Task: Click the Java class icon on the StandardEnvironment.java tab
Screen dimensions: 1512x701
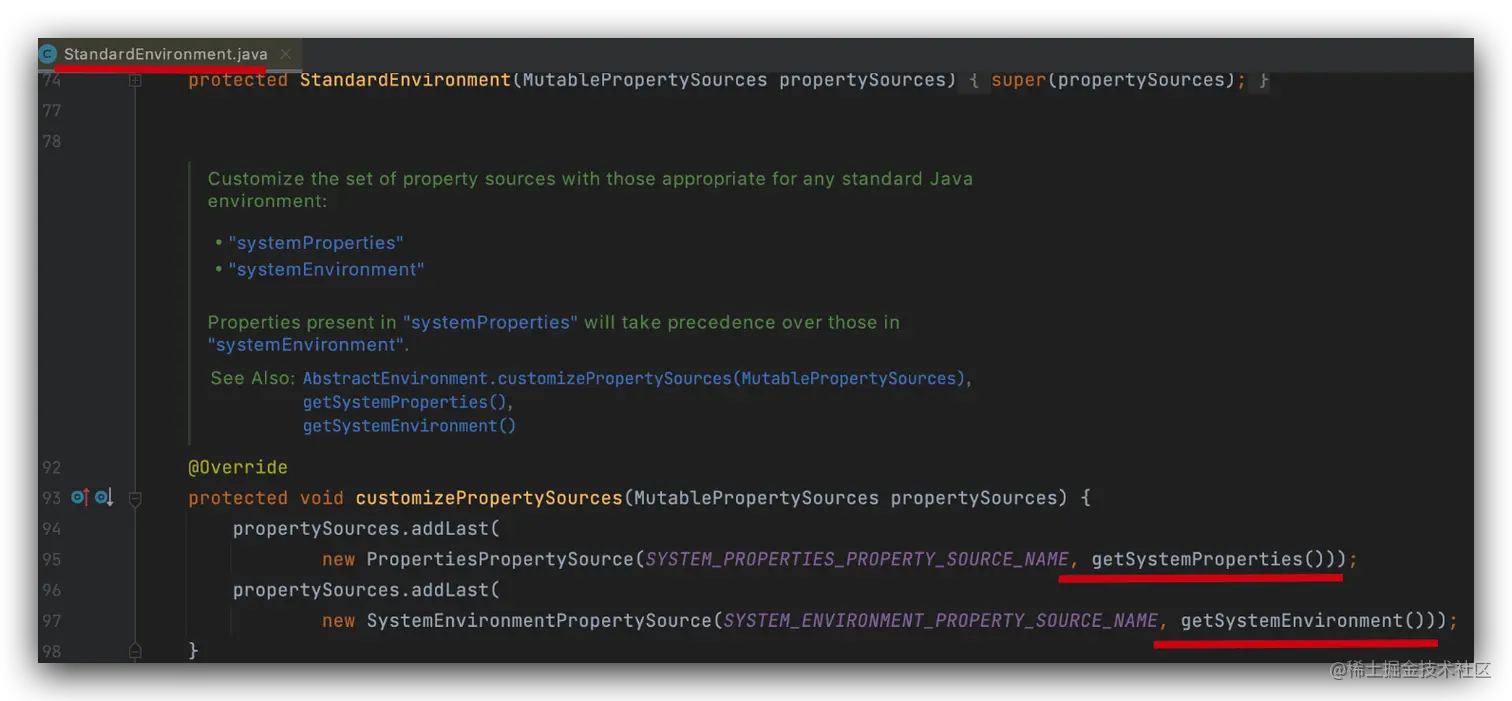Action: coord(48,54)
